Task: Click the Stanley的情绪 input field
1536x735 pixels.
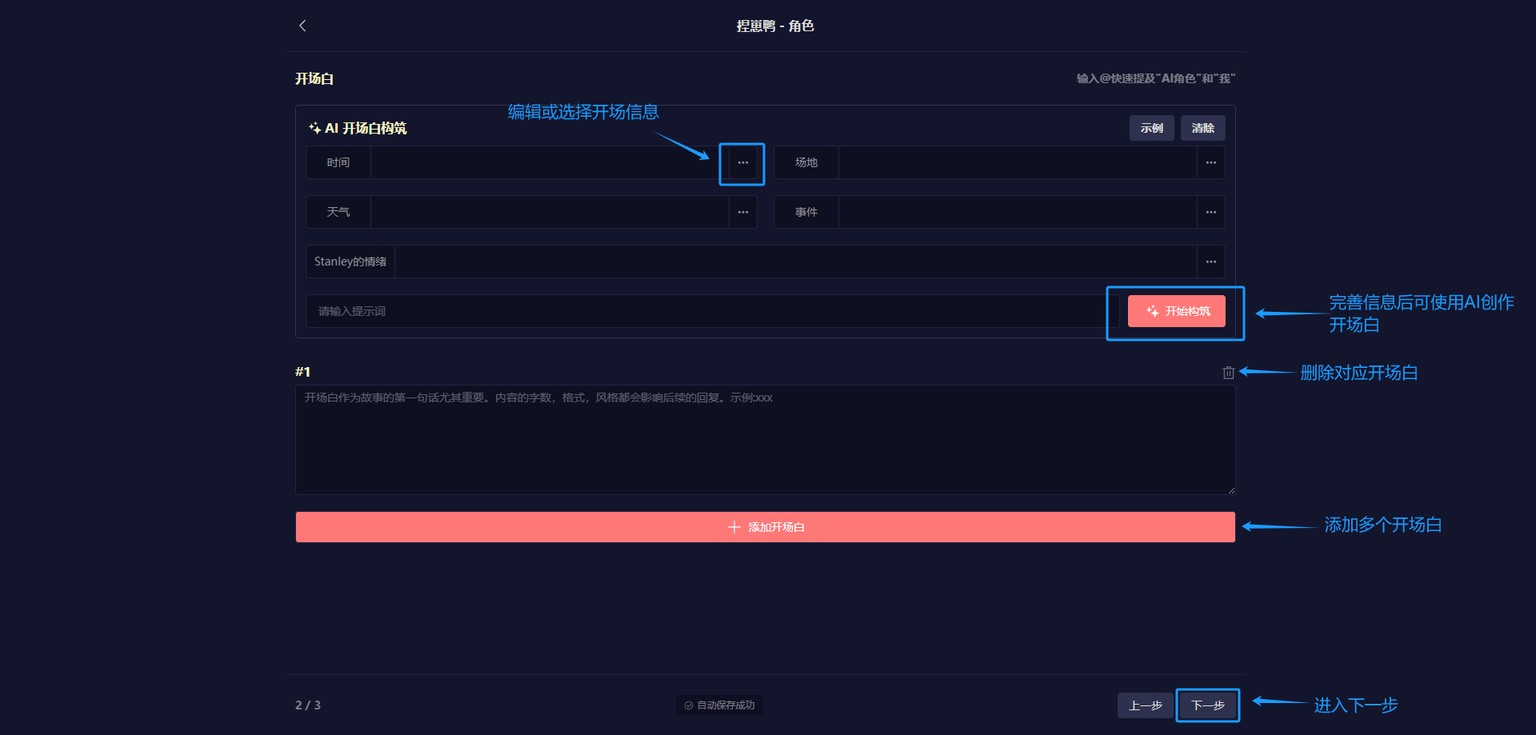Action: (x=795, y=262)
